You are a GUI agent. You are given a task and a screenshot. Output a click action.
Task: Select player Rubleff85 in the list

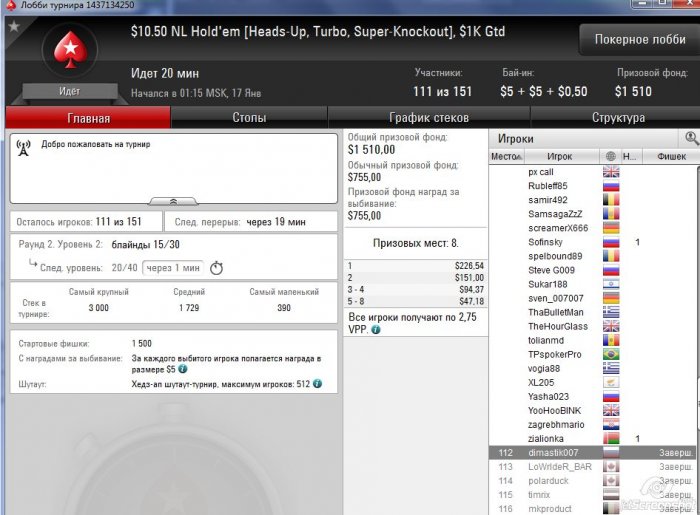point(592,186)
